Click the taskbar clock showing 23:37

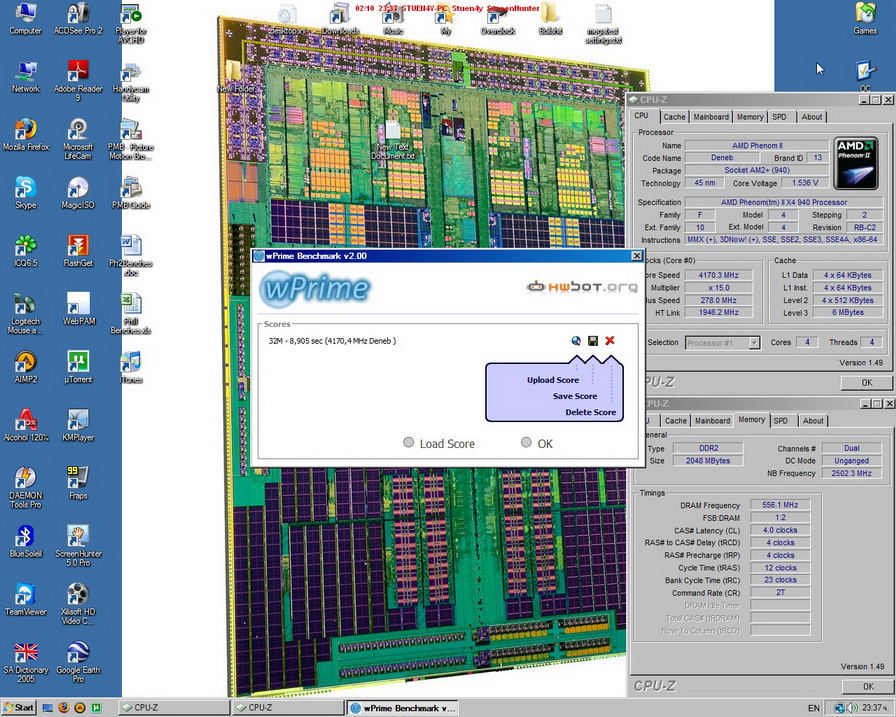click(873, 708)
